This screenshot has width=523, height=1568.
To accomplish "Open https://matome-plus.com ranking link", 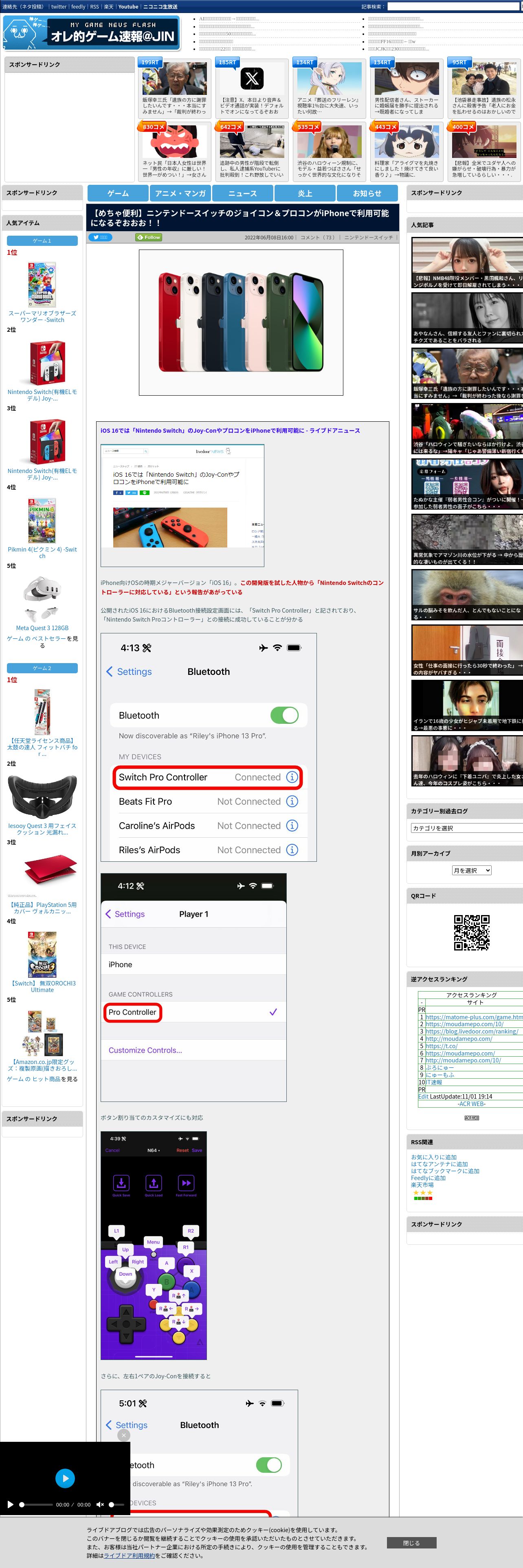I will click(474, 1017).
